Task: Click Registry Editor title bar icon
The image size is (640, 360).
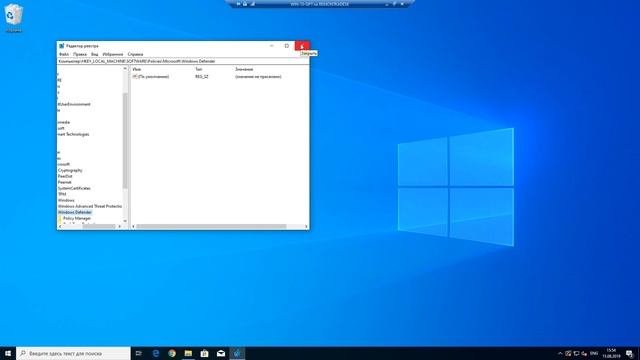Action: coord(62,46)
